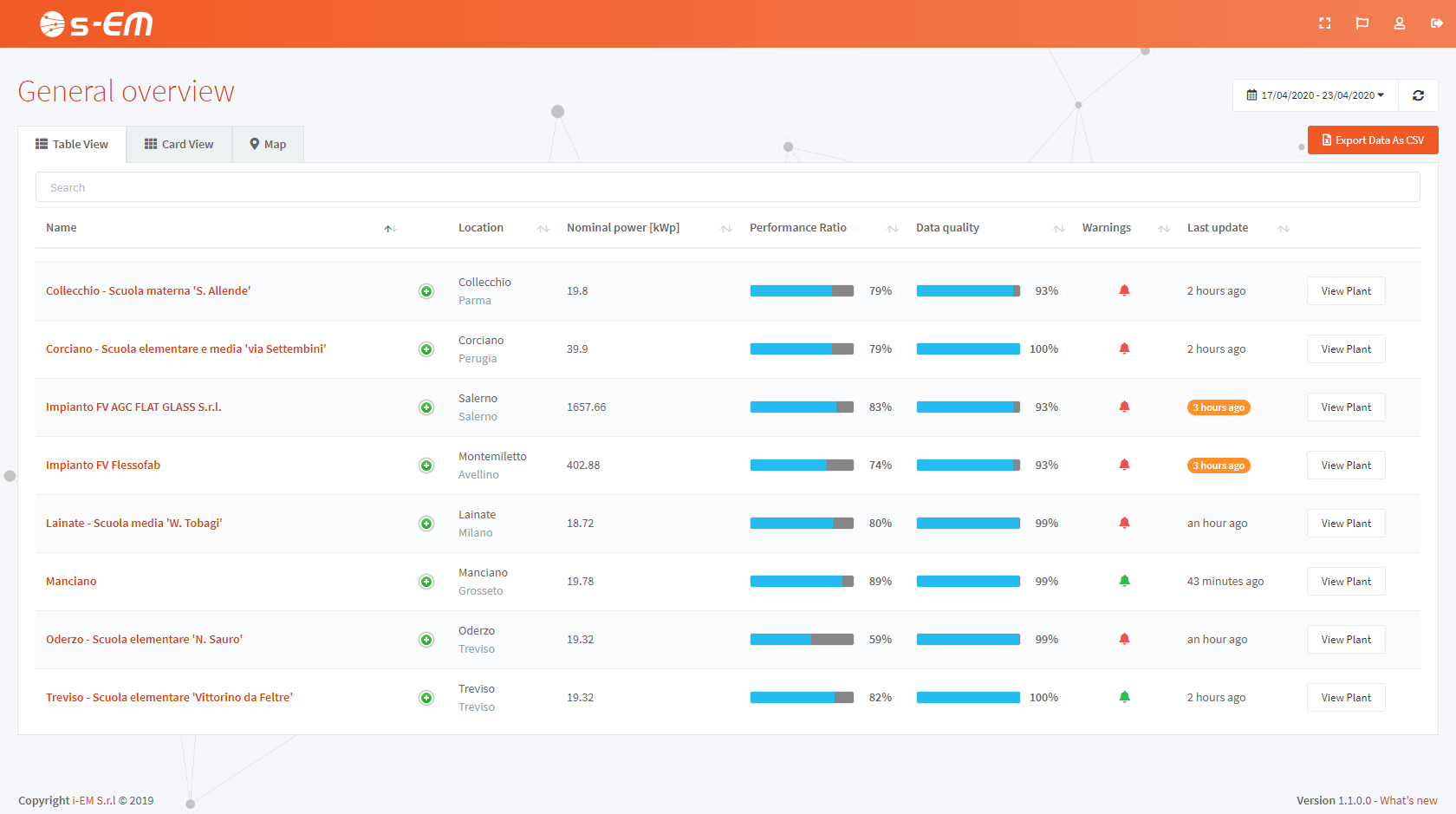Open the user profile icon
This screenshot has width=1456, height=814.
[x=1399, y=23]
